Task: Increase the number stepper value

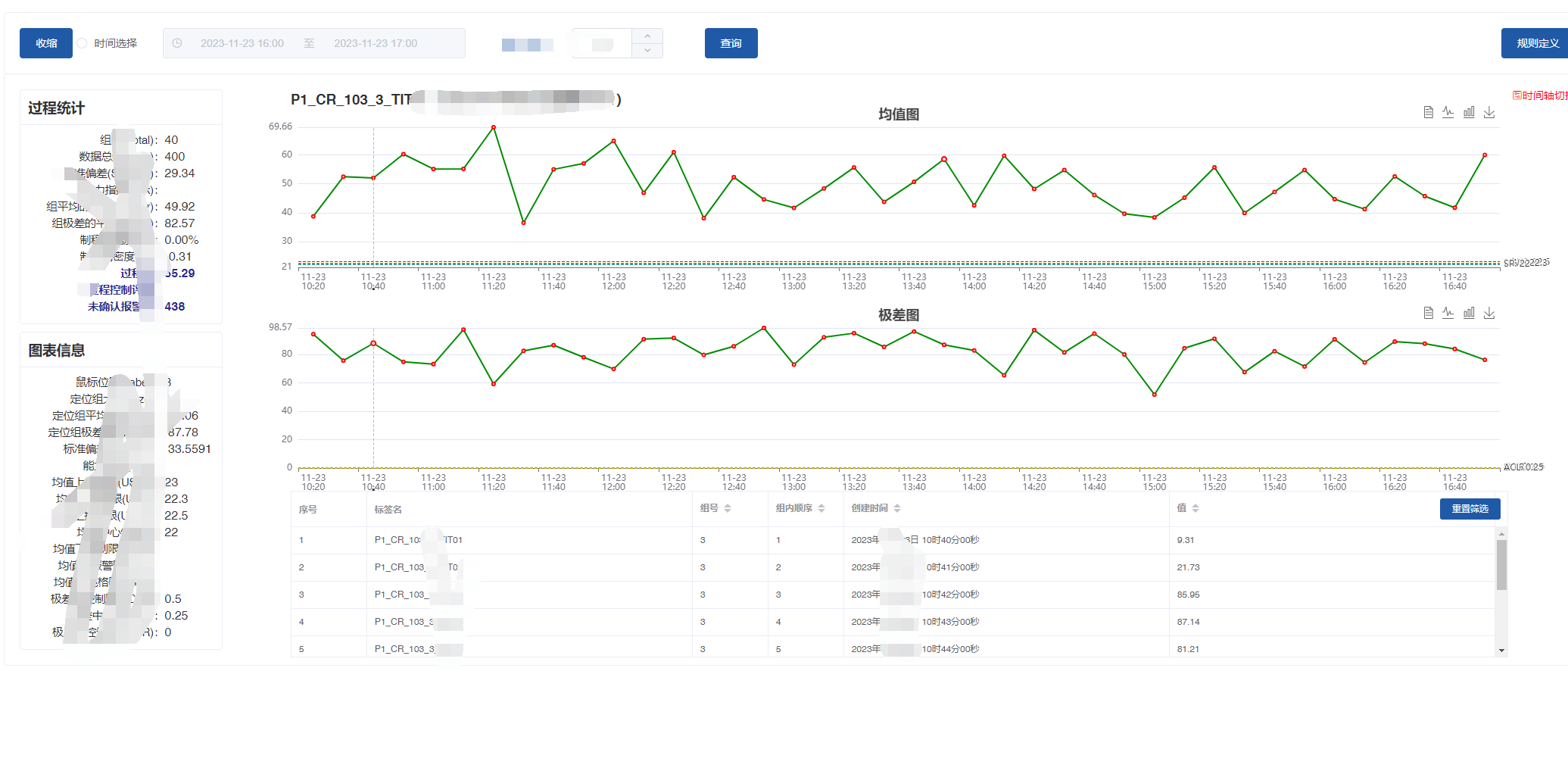Action: [x=647, y=36]
